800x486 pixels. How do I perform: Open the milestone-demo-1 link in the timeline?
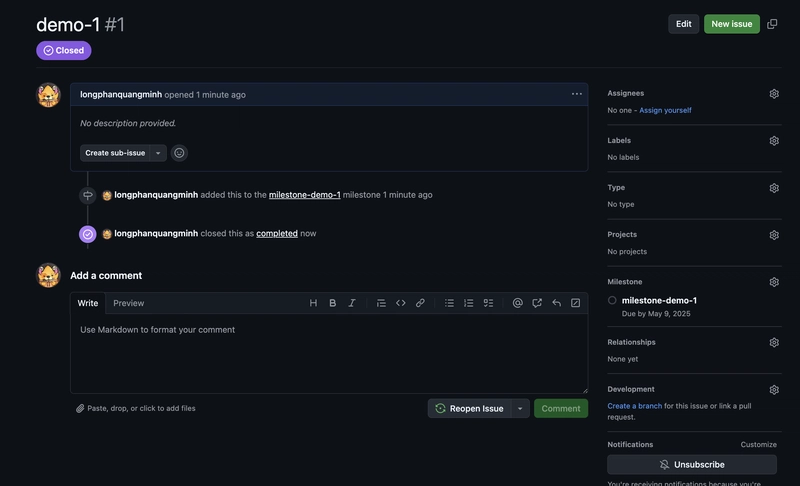[304, 195]
